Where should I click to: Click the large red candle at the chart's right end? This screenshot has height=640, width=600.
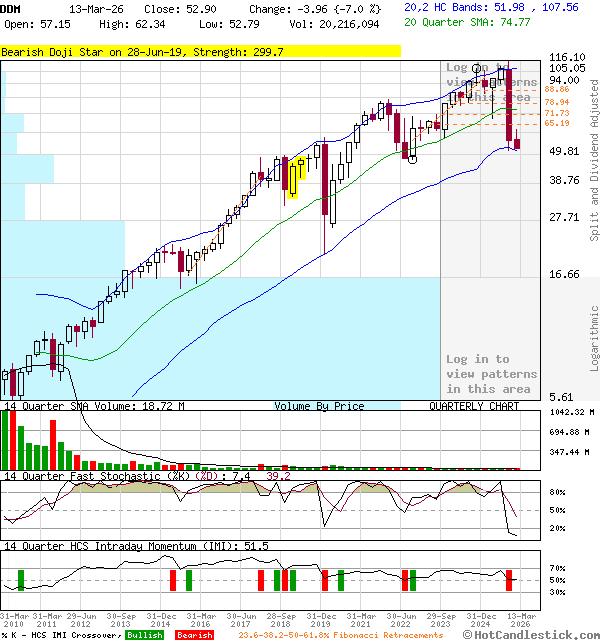[509, 105]
